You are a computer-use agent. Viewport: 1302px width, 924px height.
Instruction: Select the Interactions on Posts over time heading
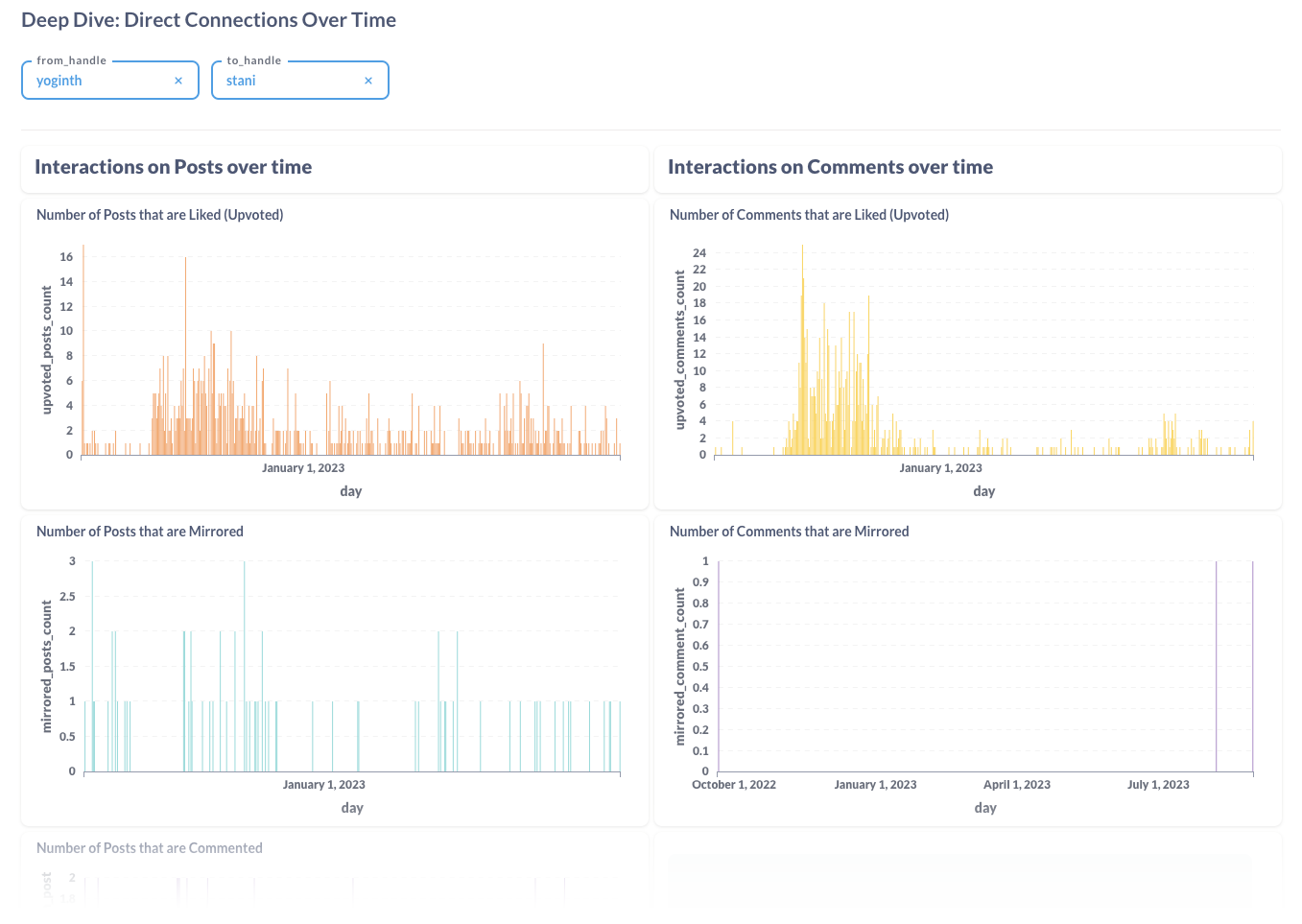[174, 167]
